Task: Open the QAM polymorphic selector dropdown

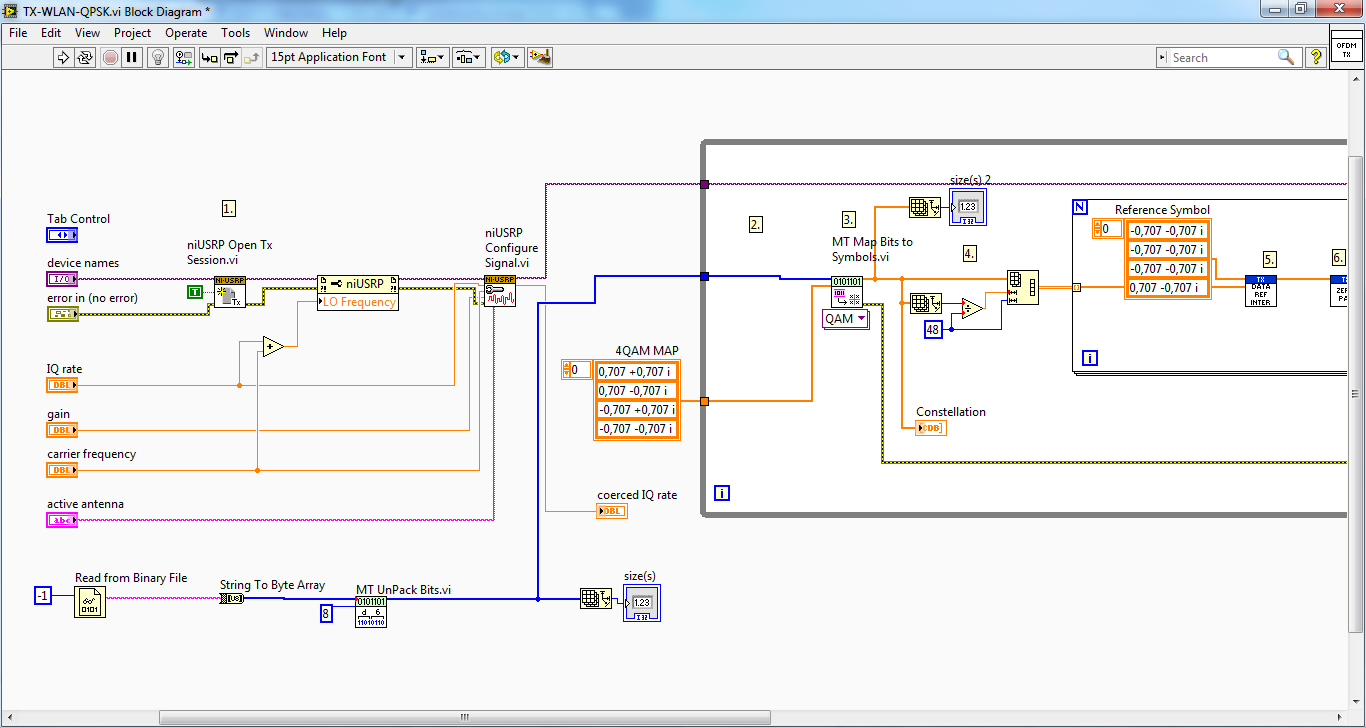Action: point(846,319)
